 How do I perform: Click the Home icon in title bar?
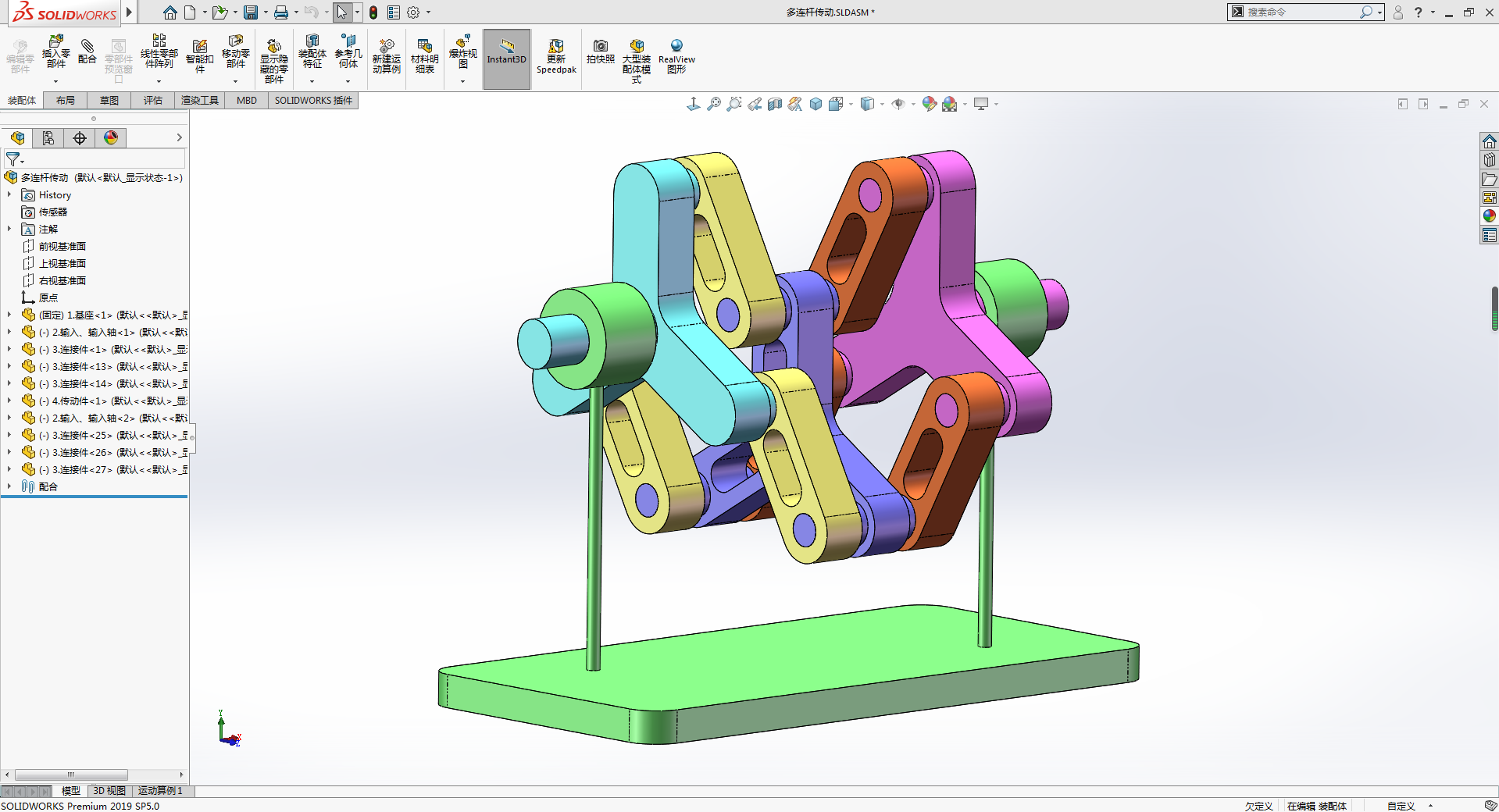coord(170,12)
